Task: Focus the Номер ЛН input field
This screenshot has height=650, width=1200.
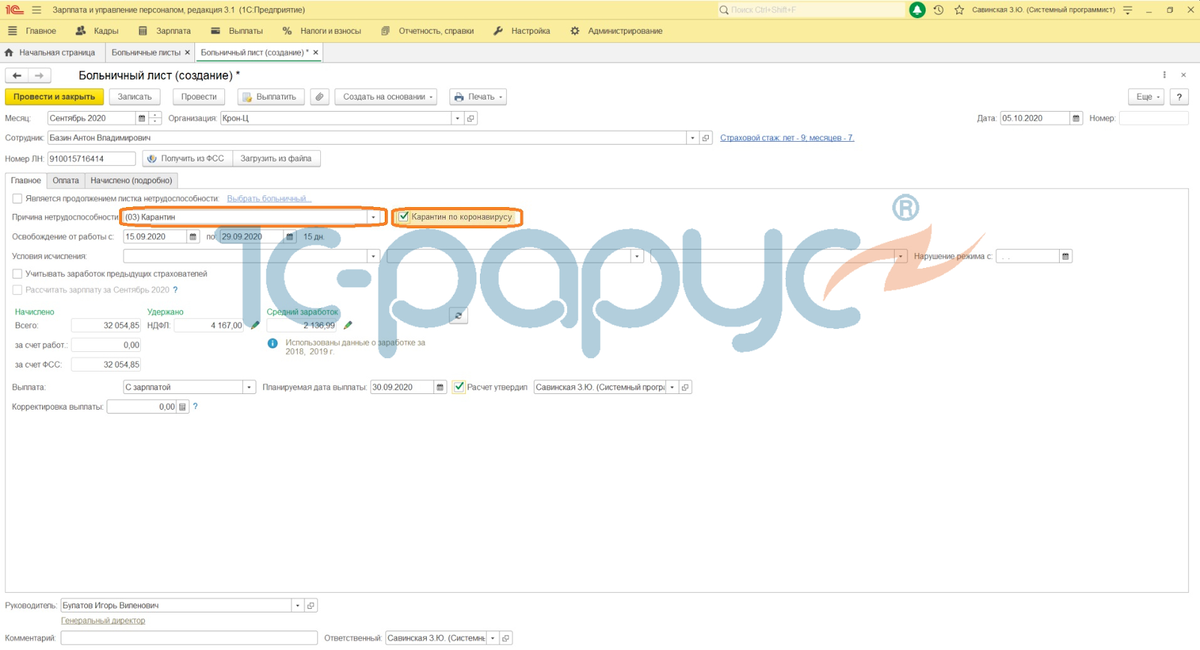Action: (x=91, y=158)
